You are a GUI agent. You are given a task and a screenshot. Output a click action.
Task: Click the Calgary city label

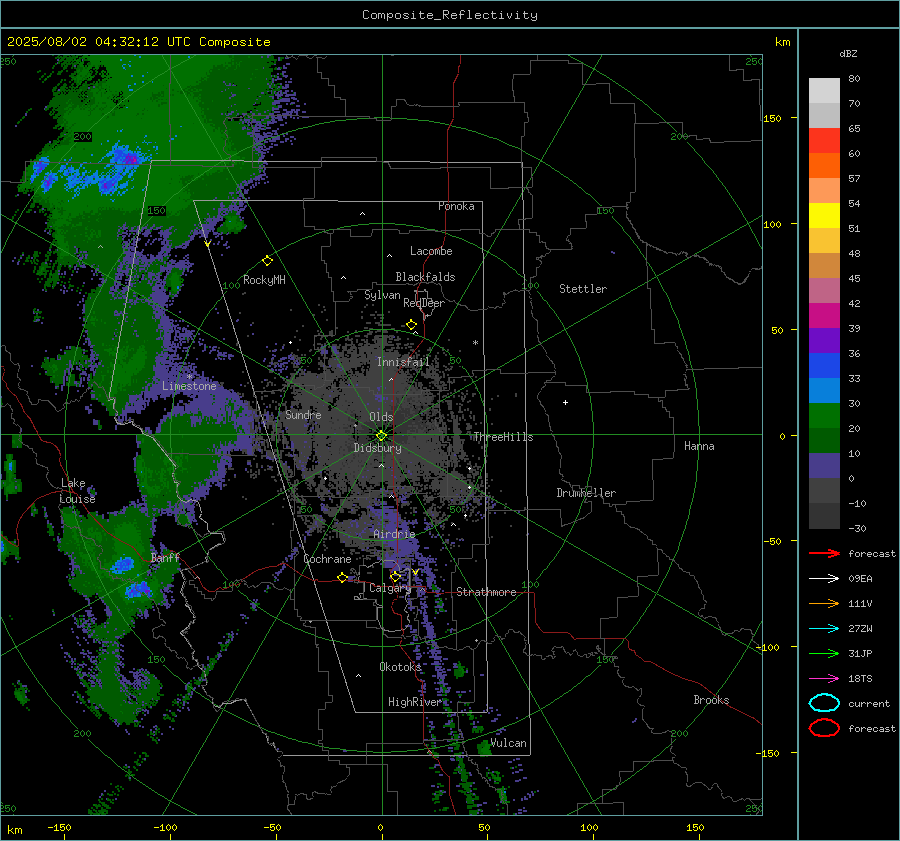pyautogui.click(x=390, y=588)
